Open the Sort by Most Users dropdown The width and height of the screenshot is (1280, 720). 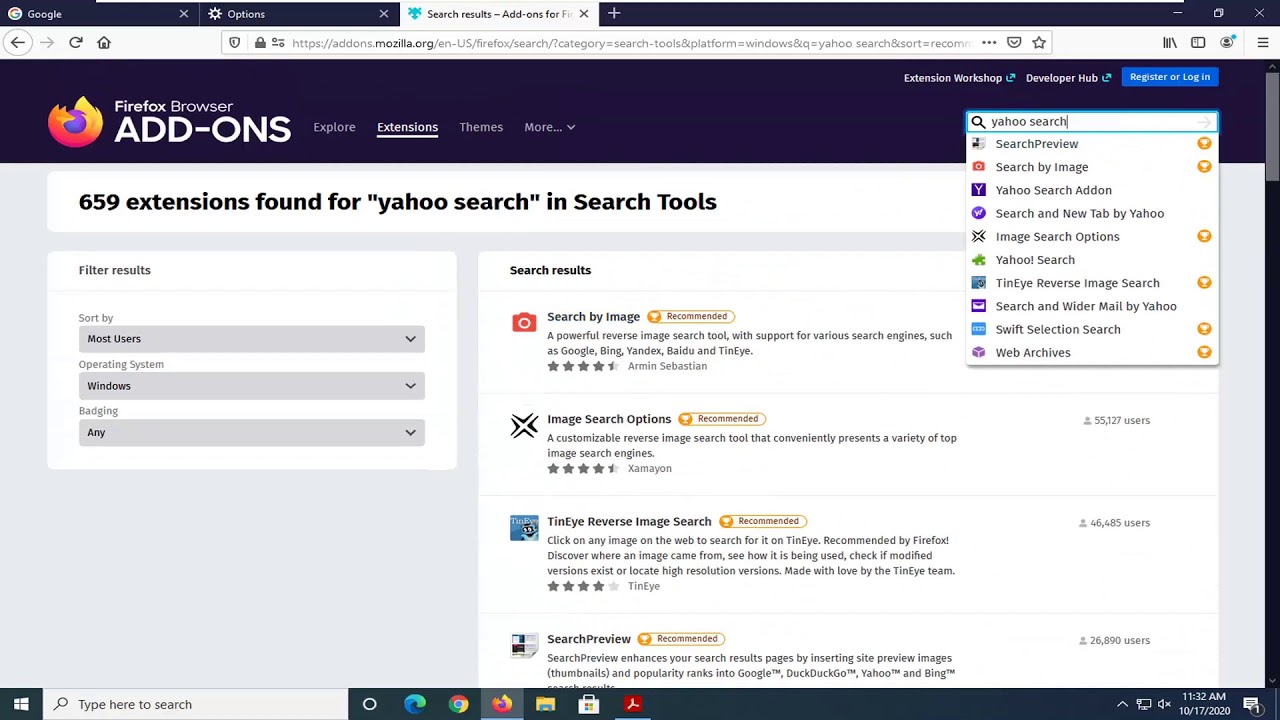point(251,339)
